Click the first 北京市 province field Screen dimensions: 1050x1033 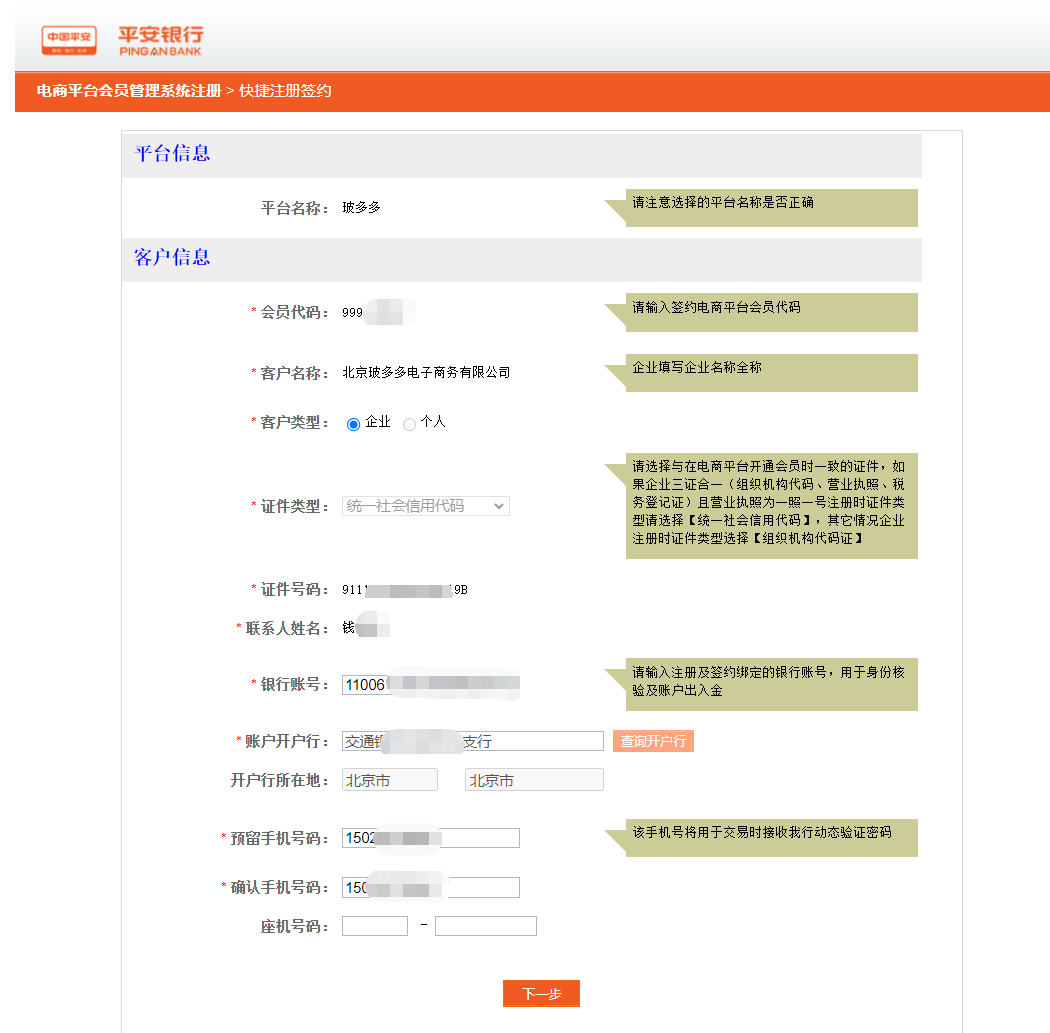(390, 780)
